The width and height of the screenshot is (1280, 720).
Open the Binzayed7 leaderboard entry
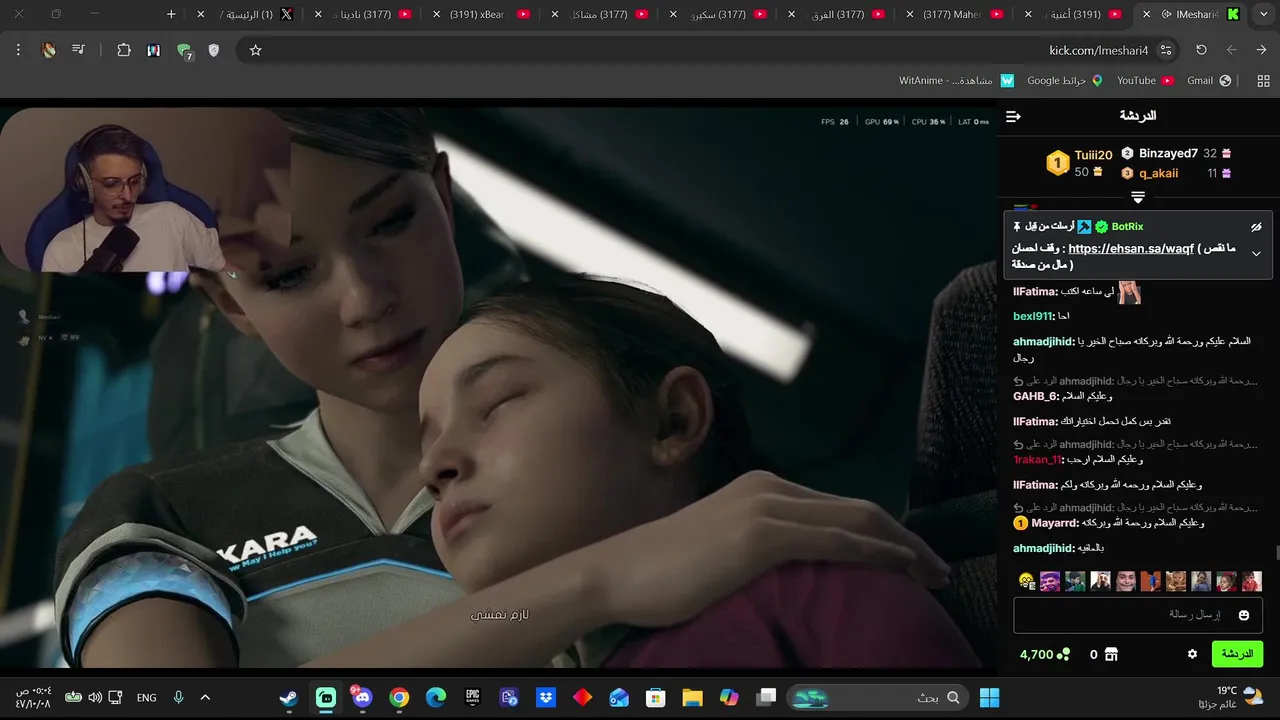(x=1168, y=153)
